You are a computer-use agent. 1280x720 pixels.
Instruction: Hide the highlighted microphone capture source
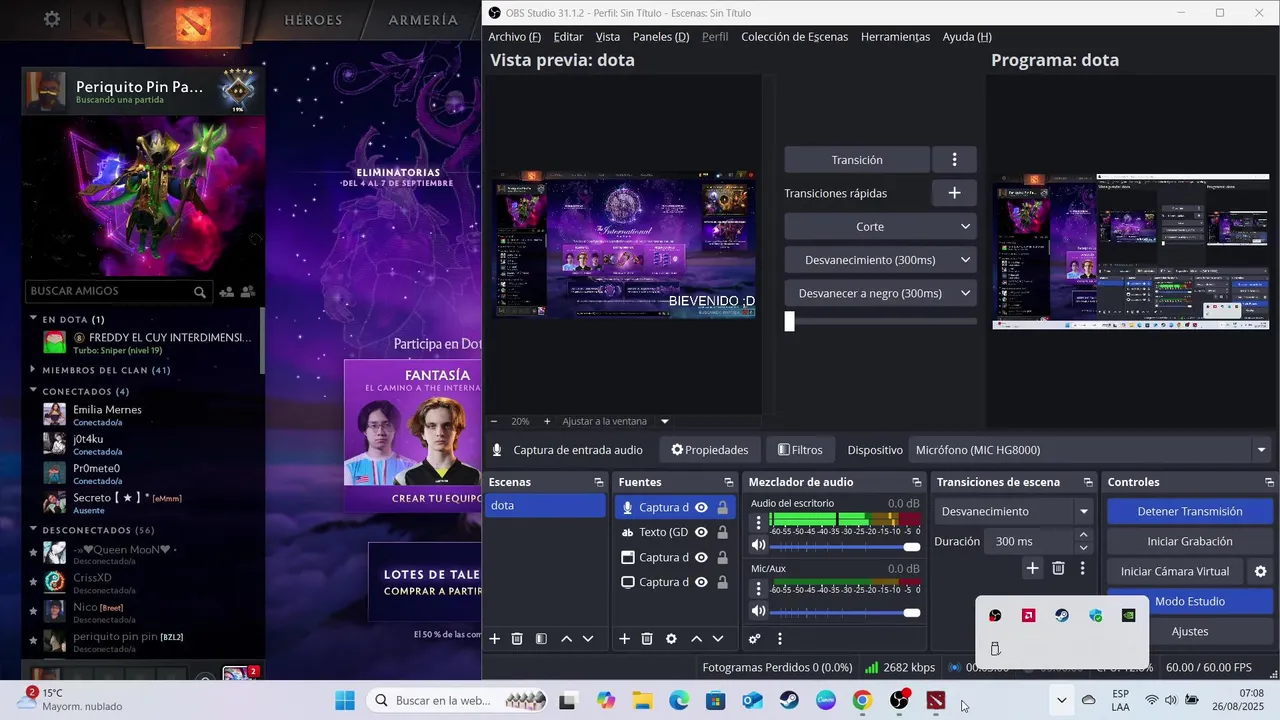(701, 508)
